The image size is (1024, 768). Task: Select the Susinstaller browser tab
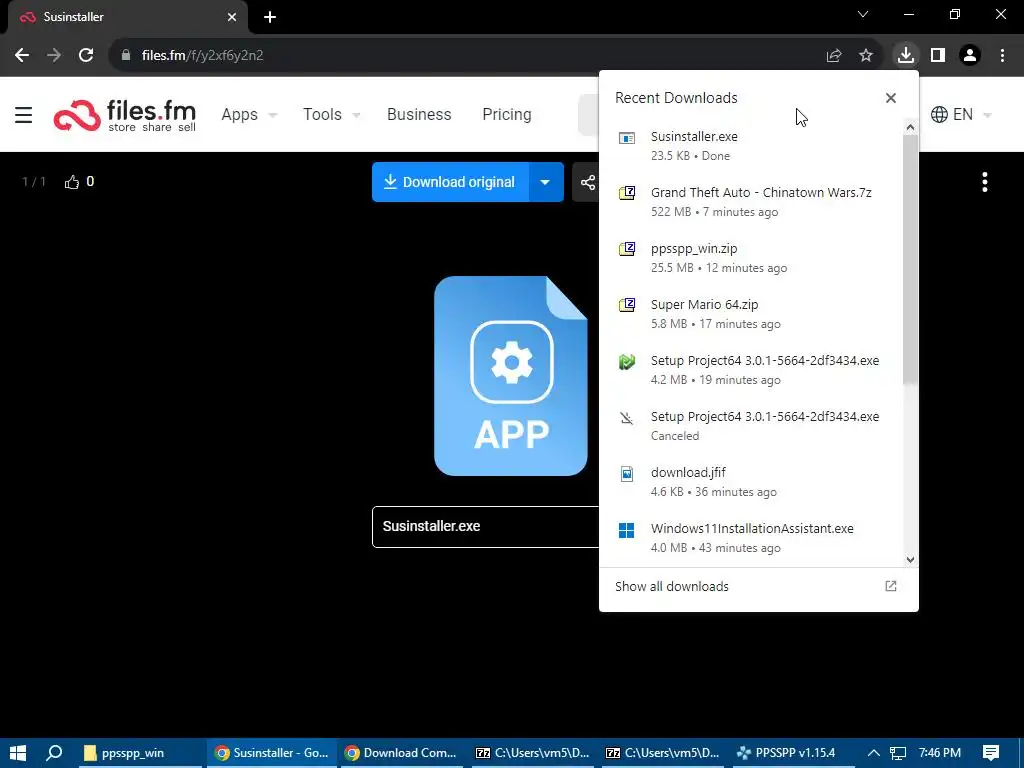click(x=128, y=17)
